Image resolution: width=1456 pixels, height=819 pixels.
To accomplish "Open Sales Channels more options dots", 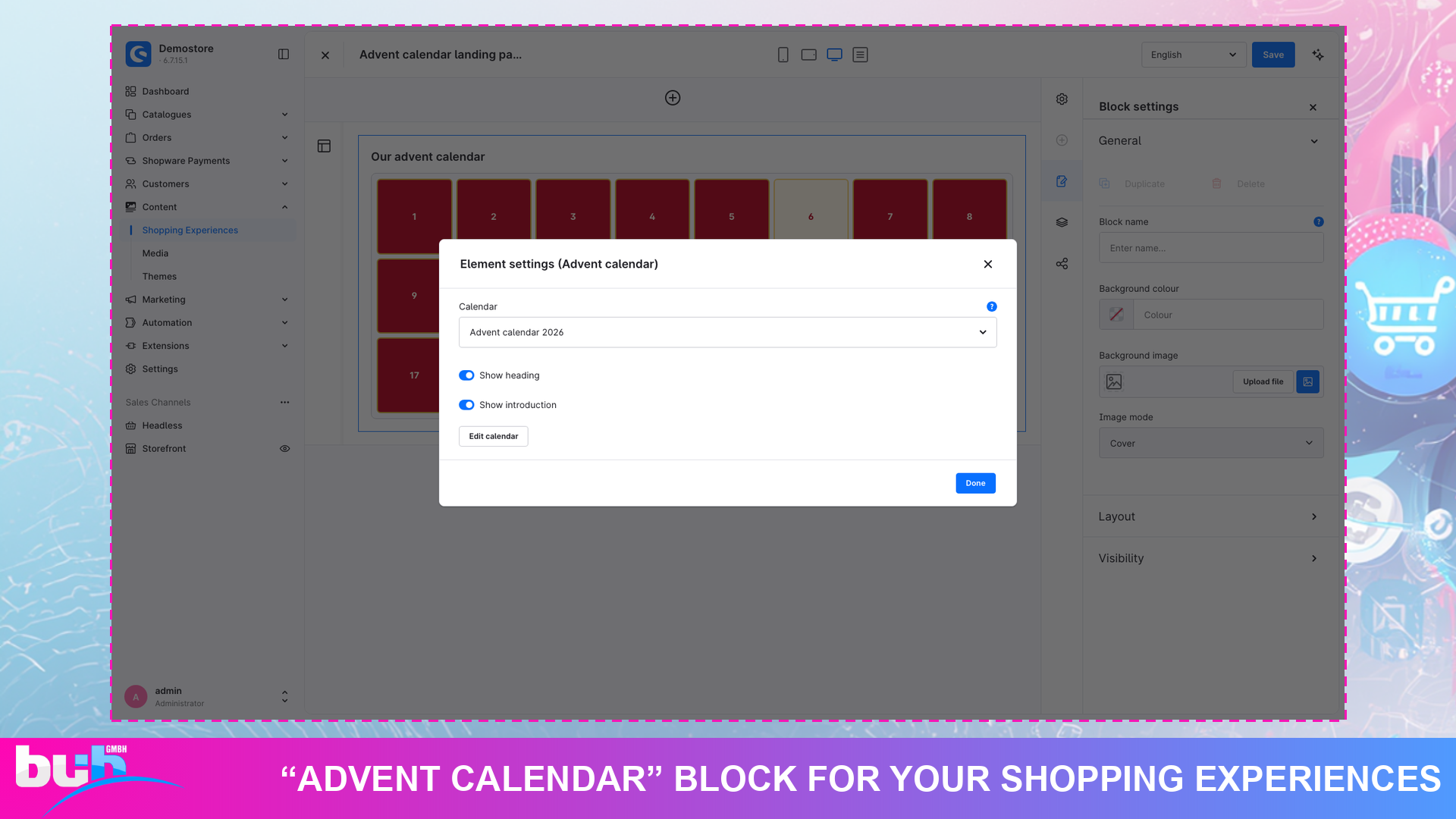I will [x=284, y=403].
